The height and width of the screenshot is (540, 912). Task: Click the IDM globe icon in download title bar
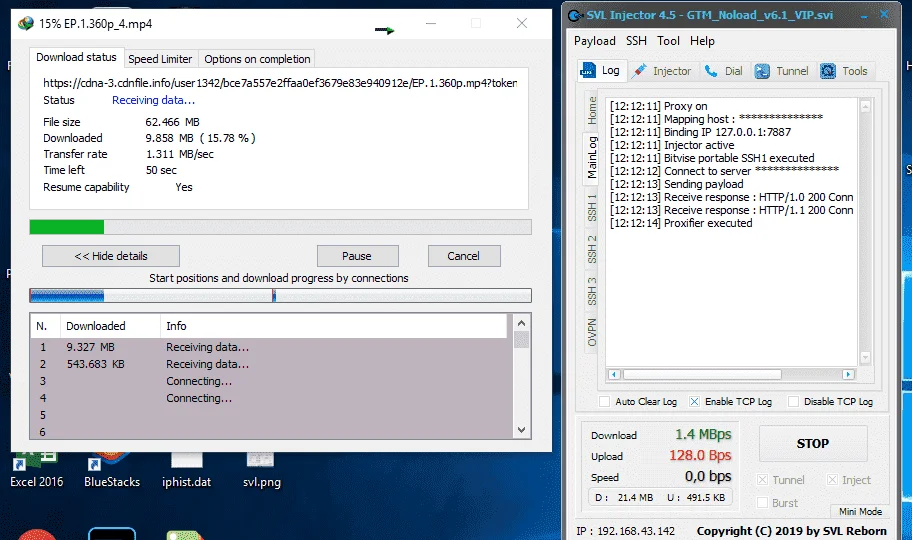pyautogui.click(x=26, y=23)
